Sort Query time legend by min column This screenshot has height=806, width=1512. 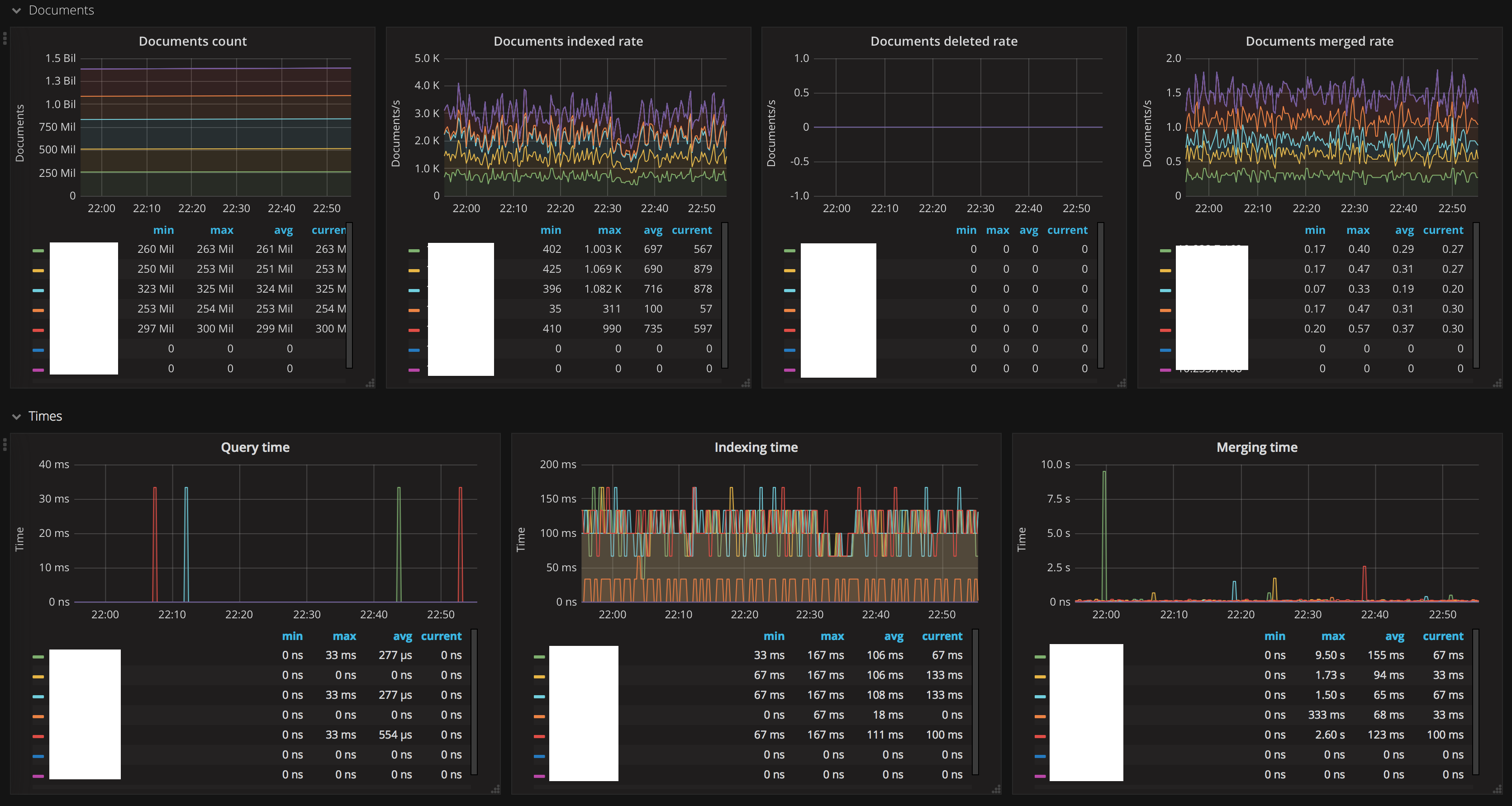(292, 636)
